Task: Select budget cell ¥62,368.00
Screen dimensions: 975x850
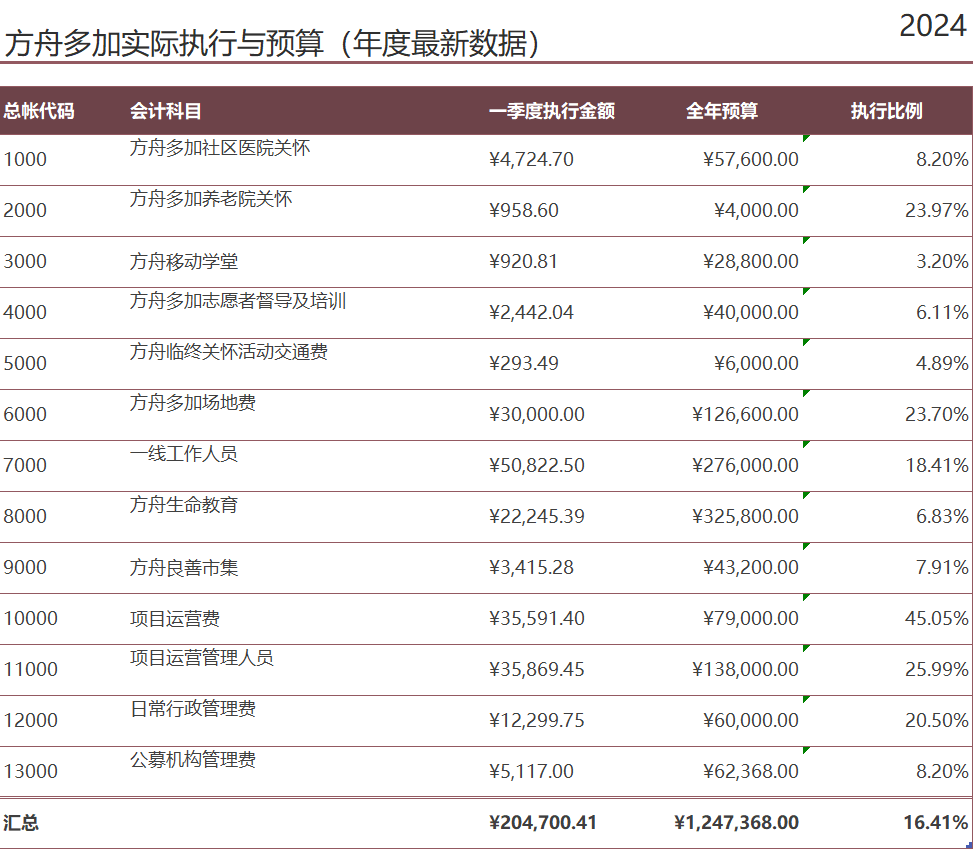Action: tap(751, 771)
